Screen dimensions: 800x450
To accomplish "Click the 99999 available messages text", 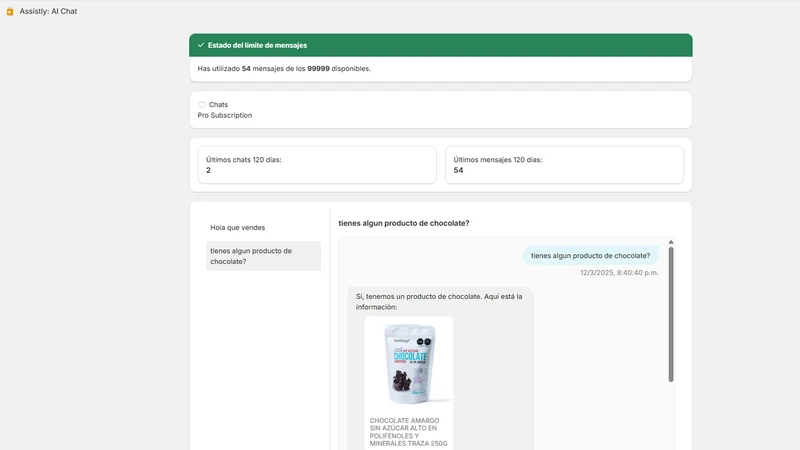I will (x=318, y=68).
